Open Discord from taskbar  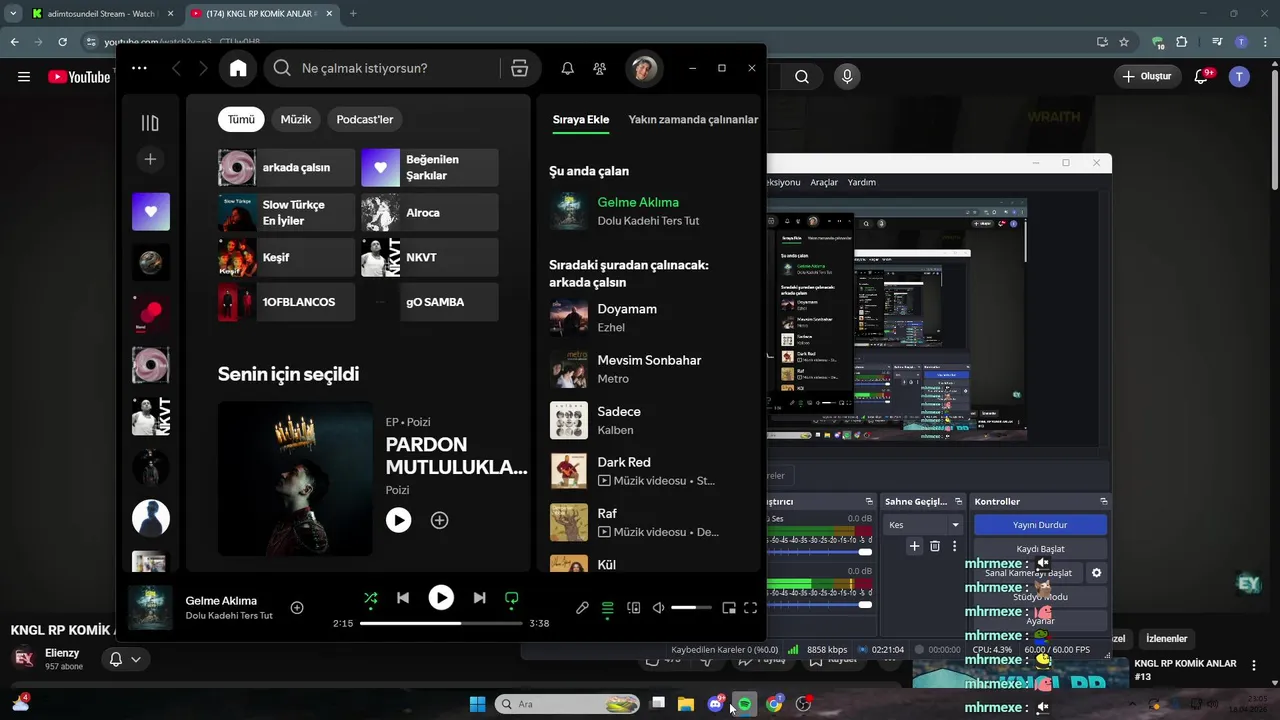pyautogui.click(x=715, y=704)
